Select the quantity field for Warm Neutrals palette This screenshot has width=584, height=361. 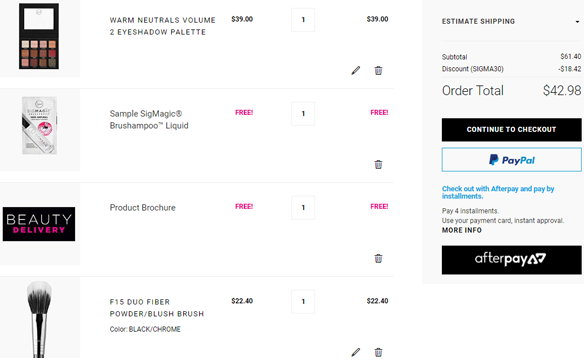(x=303, y=20)
